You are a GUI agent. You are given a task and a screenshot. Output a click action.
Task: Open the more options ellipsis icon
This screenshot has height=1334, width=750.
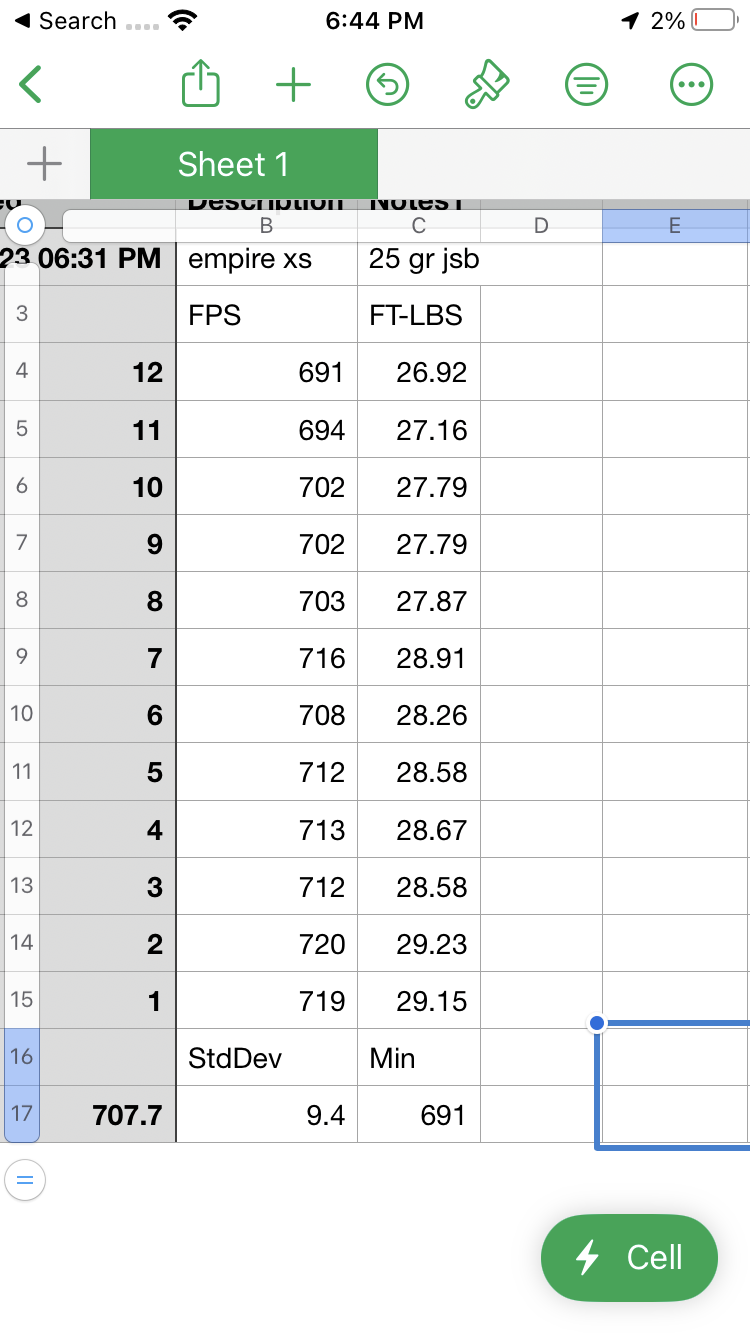coord(691,85)
